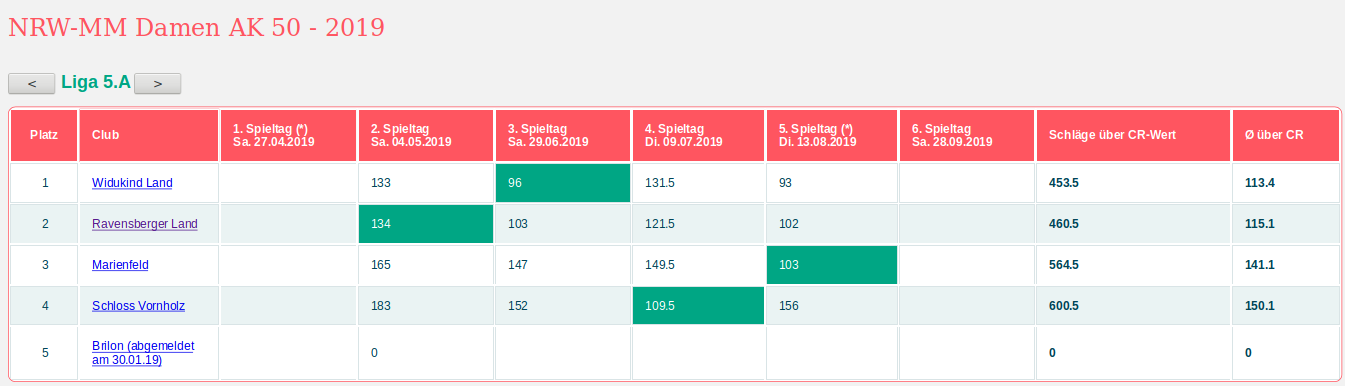
Task: Click the Platz column header
Action: pyautogui.click(x=44, y=135)
